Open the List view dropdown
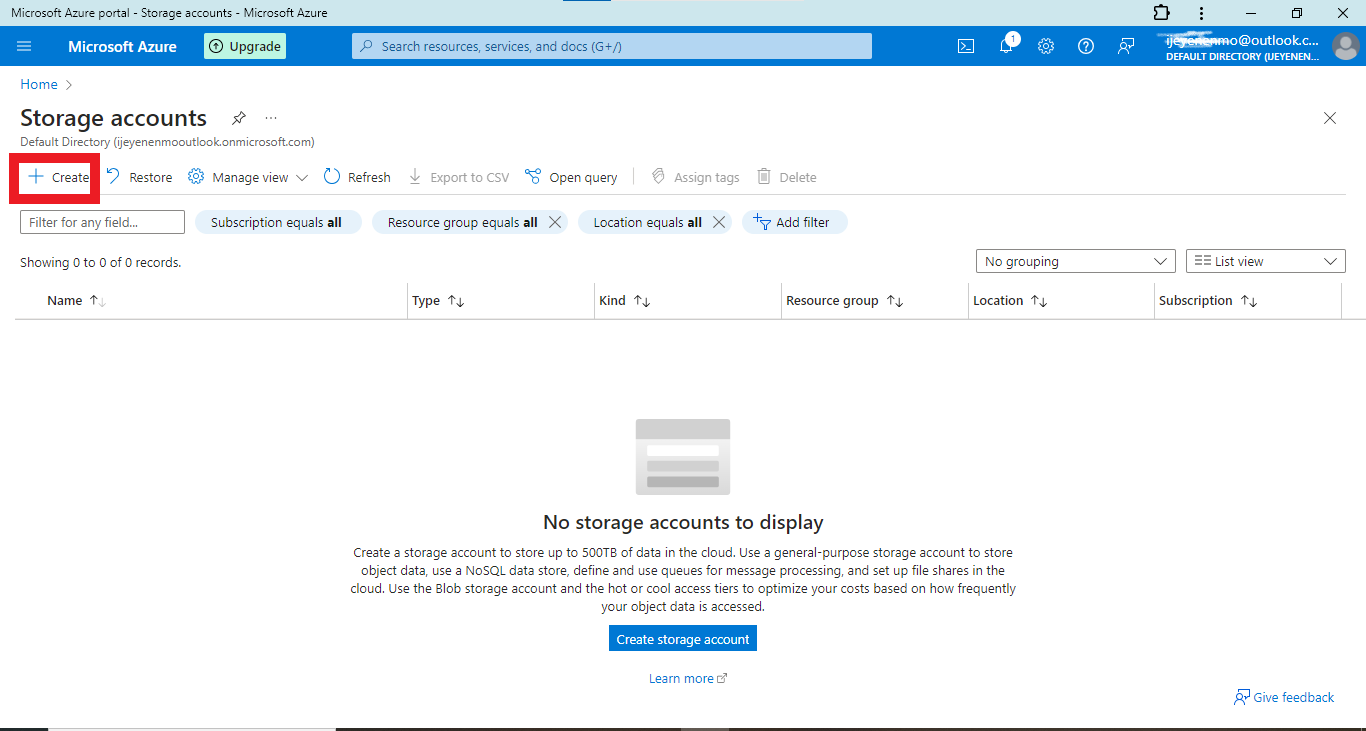Image resolution: width=1366 pixels, height=731 pixels. (1265, 261)
